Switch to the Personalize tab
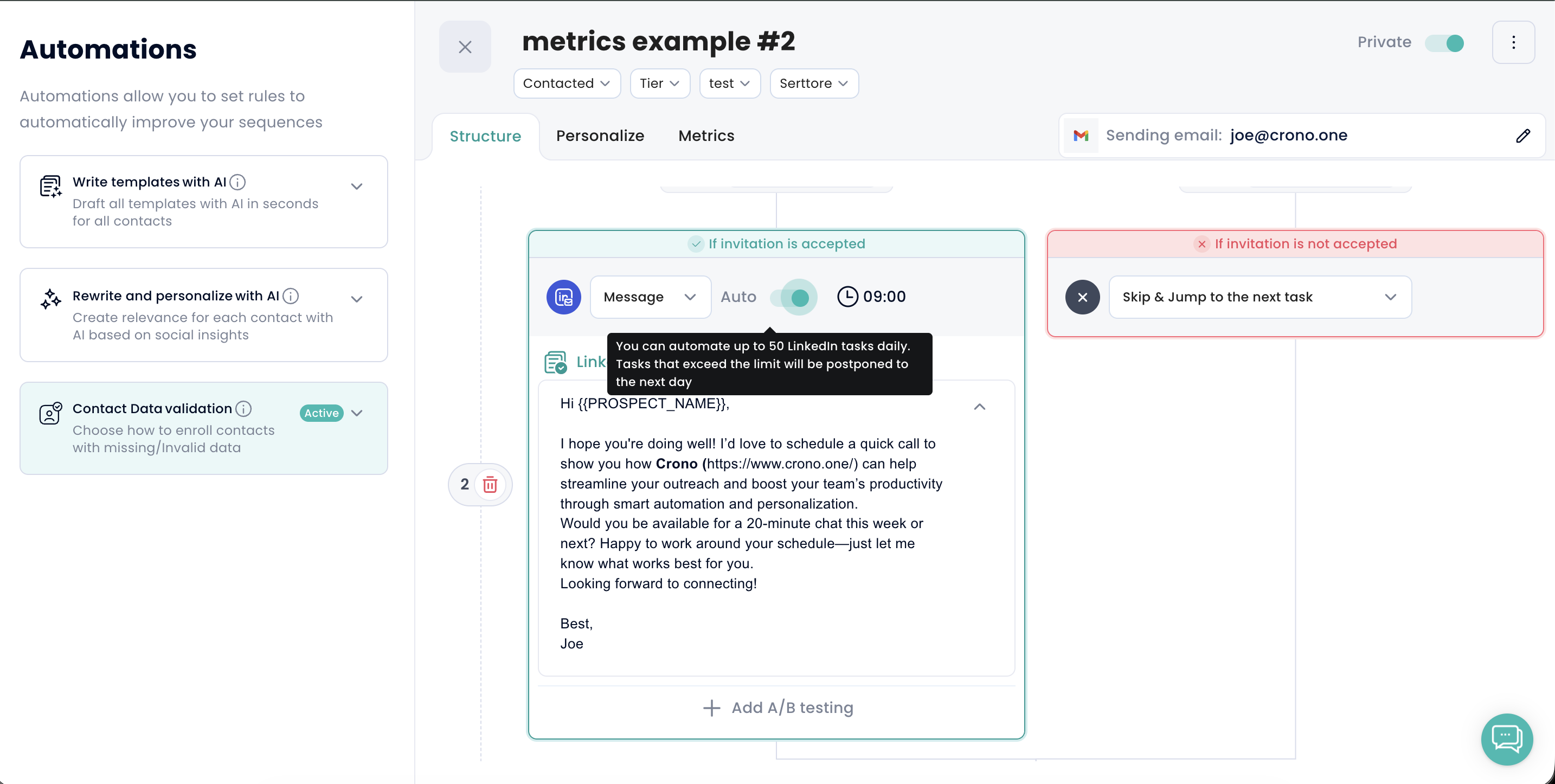The width and height of the screenshot is (1555, 784). tap(600, 136)
